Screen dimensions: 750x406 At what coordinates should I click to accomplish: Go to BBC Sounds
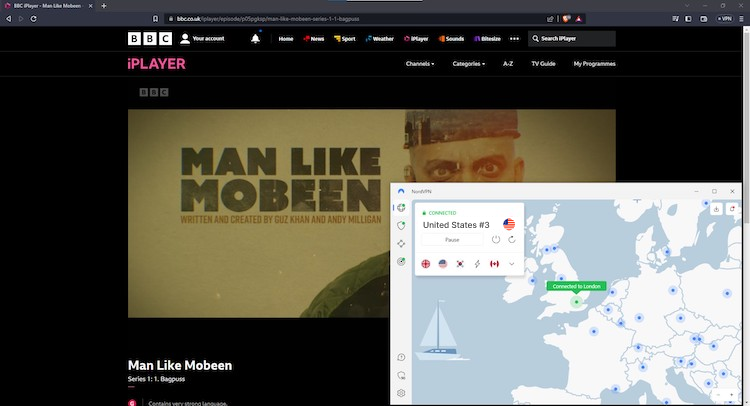tap(452, 39)
